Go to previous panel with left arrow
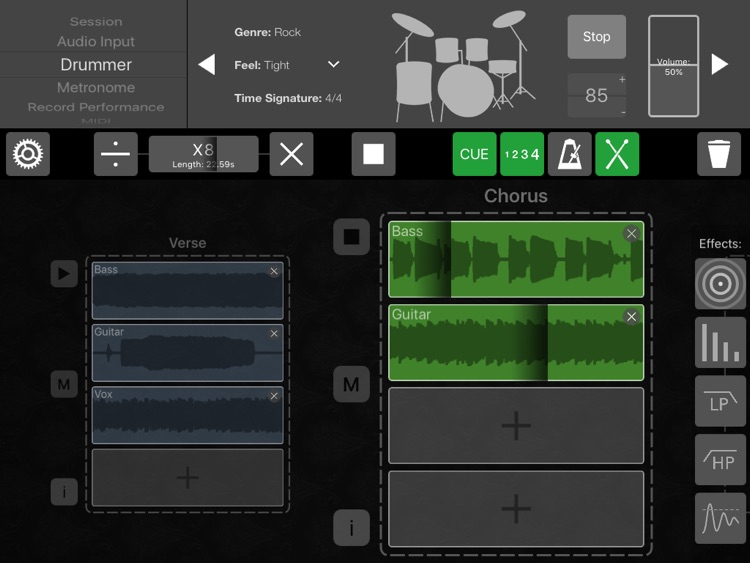Viewport: 750px width, 563px height. click(207, 65)
